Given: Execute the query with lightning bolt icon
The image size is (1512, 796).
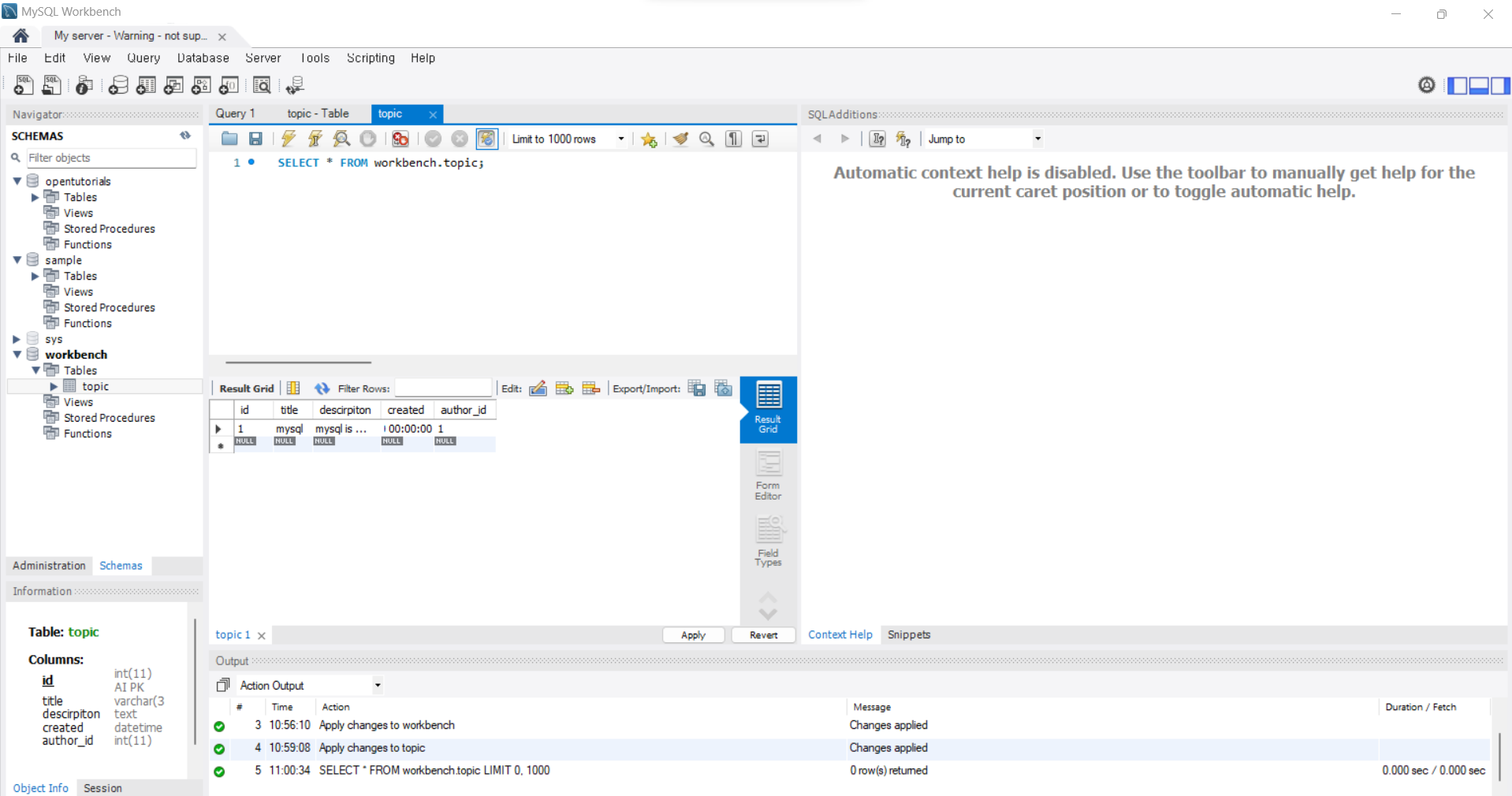Looking at the screenshot, I should [x=289, y=139].
